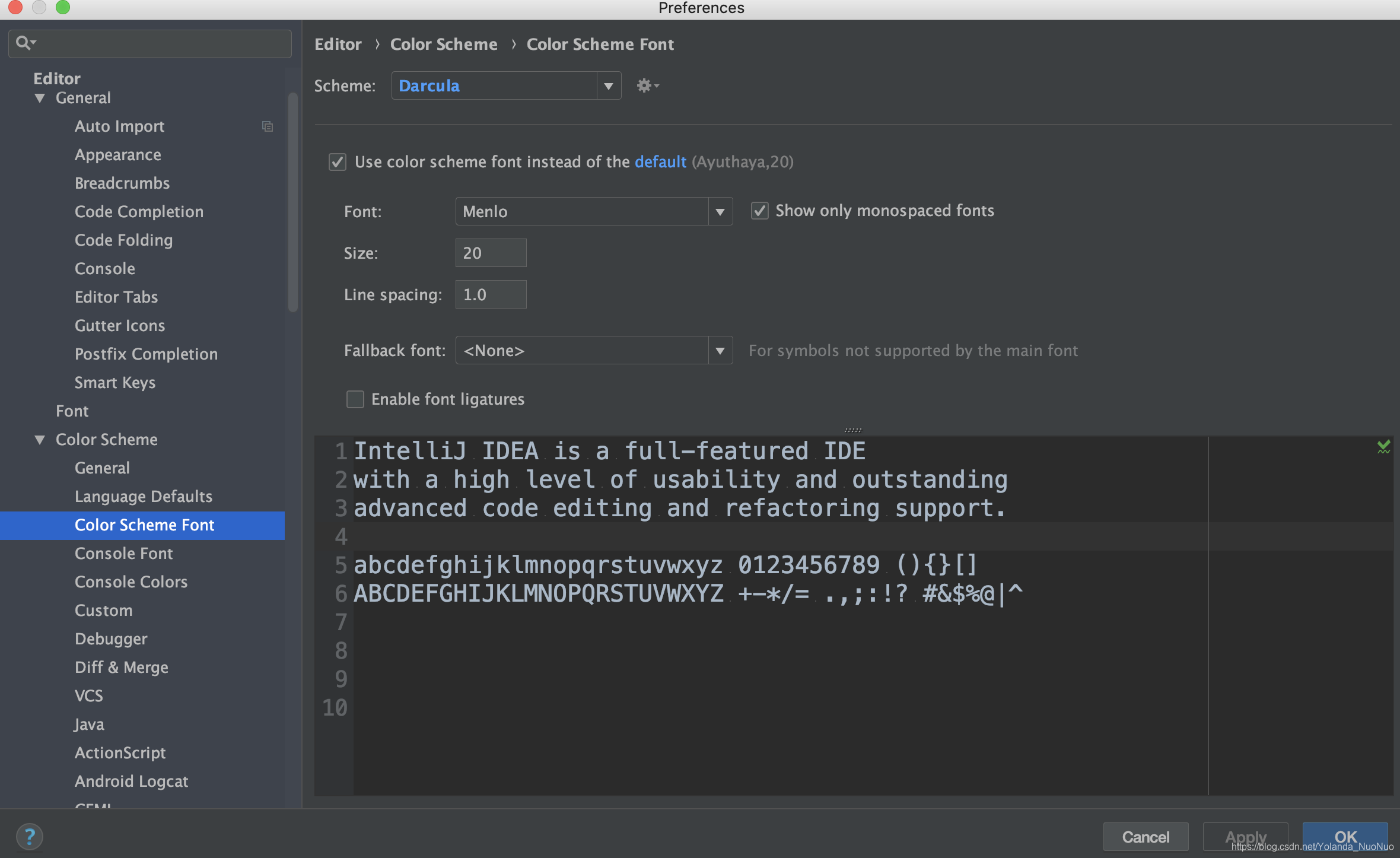This screenshot has width=1400, height=858.
Task: Select Gutter Icons in settings tree
Action: tap(120, 326)
